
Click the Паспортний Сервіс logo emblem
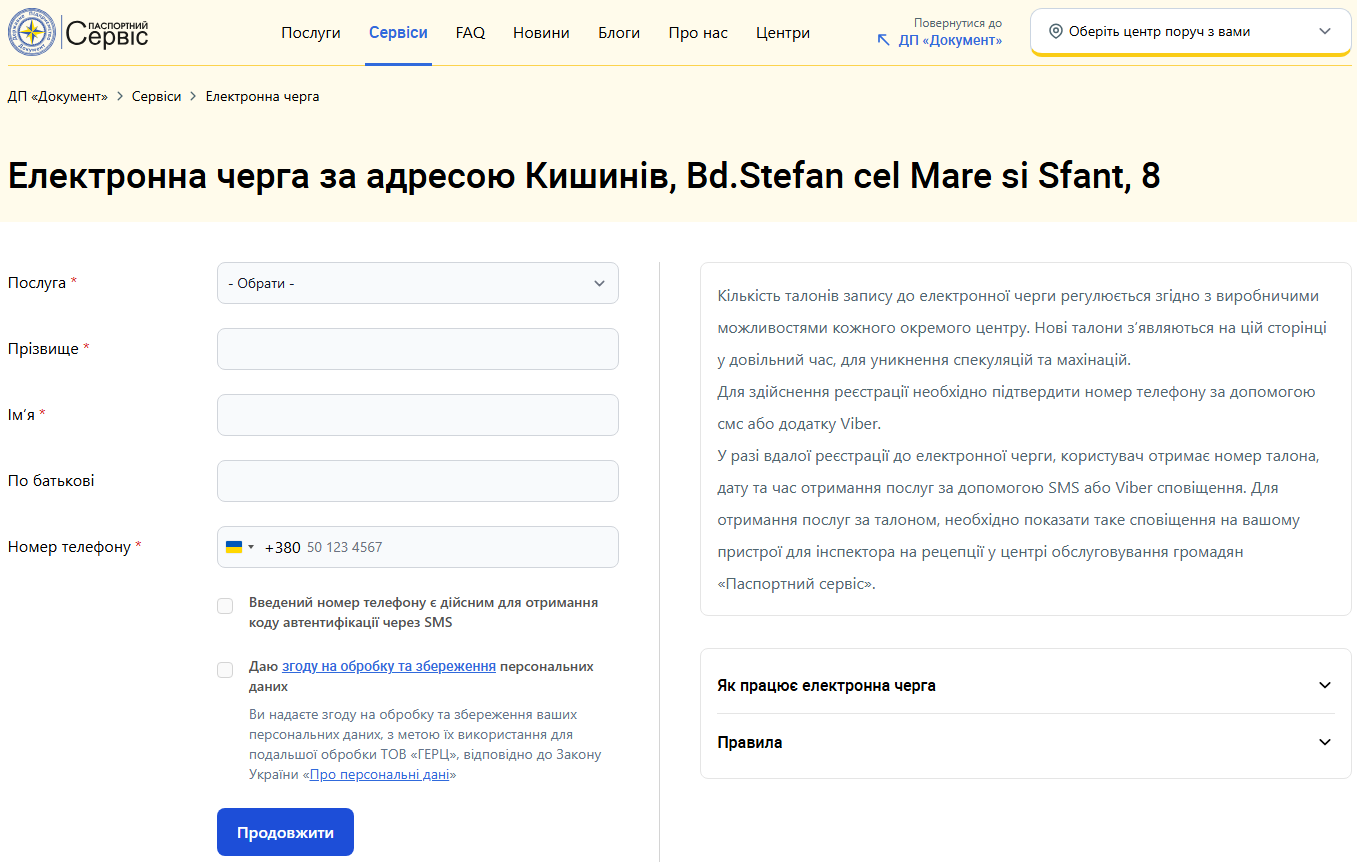click(x=31, y=31)
